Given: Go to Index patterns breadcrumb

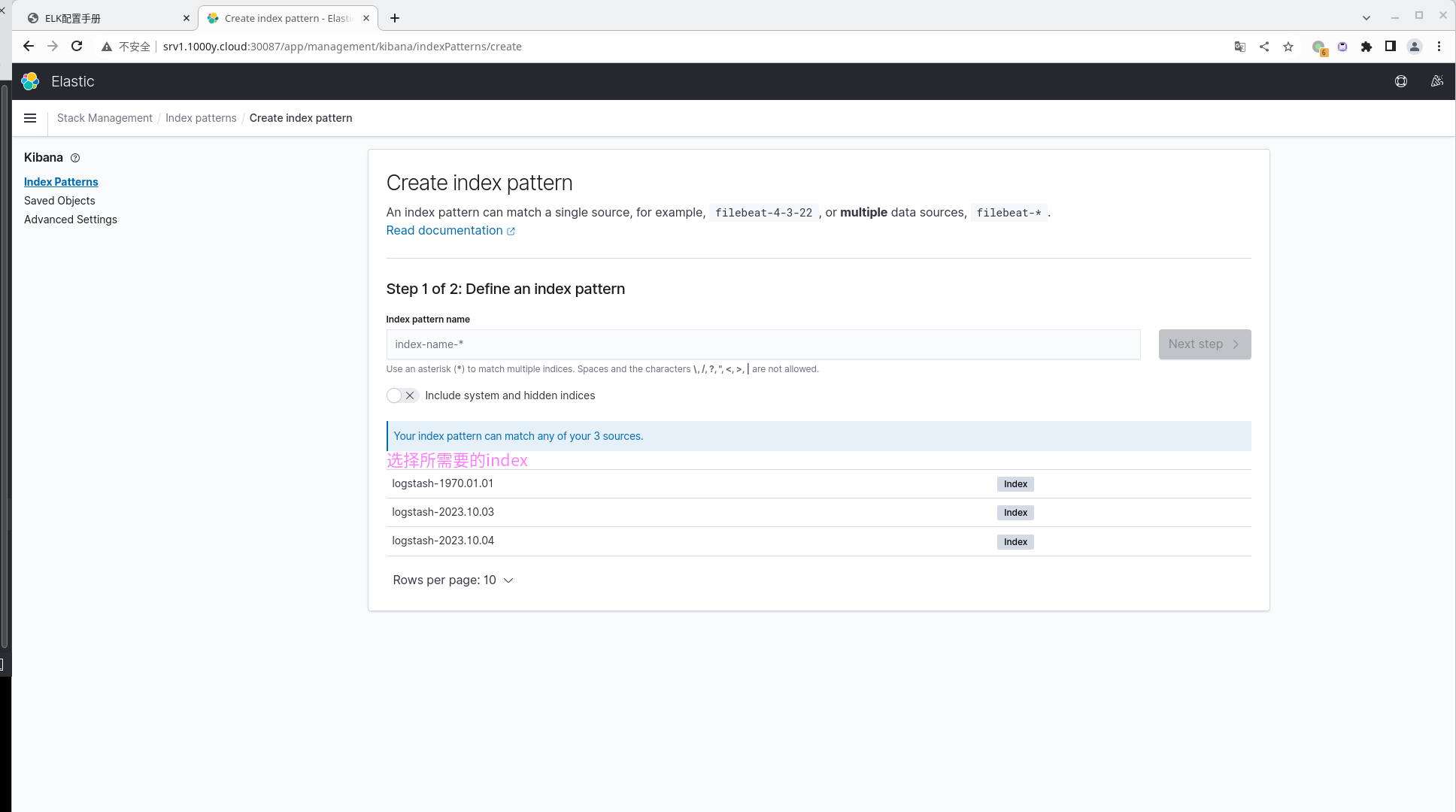Looking at the screenshot, I should (x=201, y=118).
